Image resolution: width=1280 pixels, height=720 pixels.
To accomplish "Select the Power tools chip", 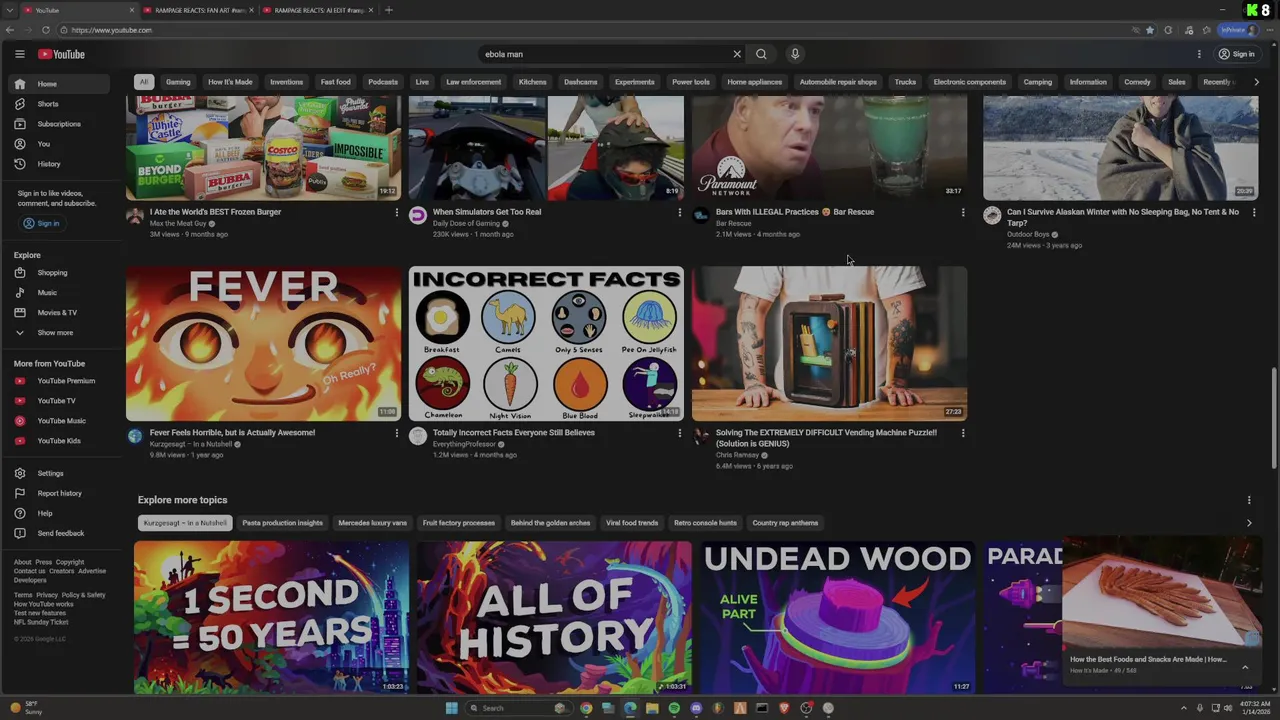I will (691, 82).
